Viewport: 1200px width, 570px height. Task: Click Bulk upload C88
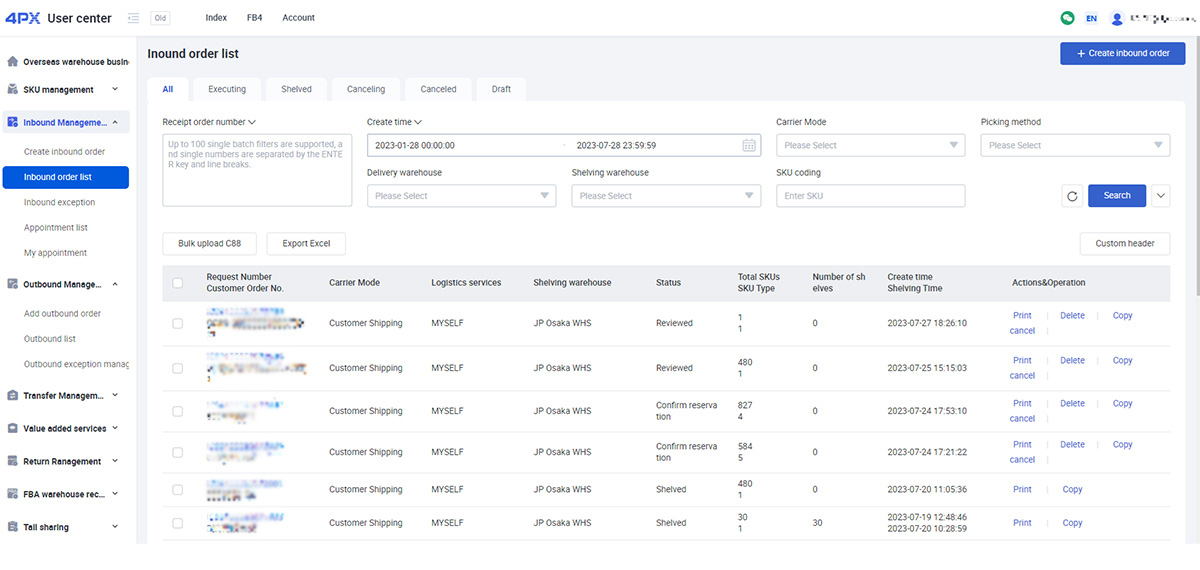coord(209,243)
